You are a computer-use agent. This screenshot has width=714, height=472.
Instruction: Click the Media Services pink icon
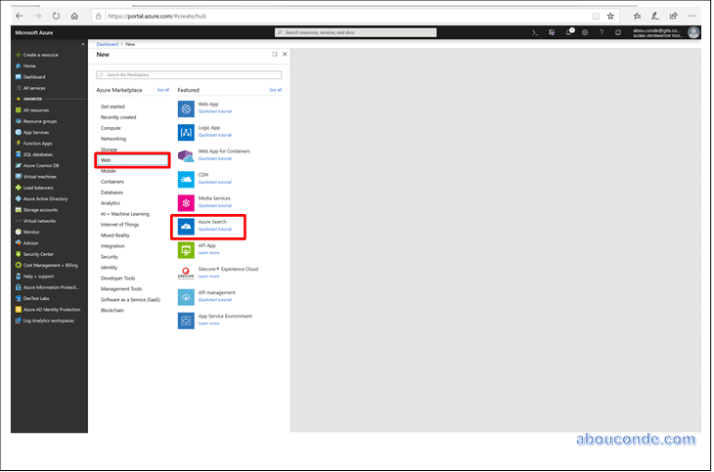(x=186, y=202)
